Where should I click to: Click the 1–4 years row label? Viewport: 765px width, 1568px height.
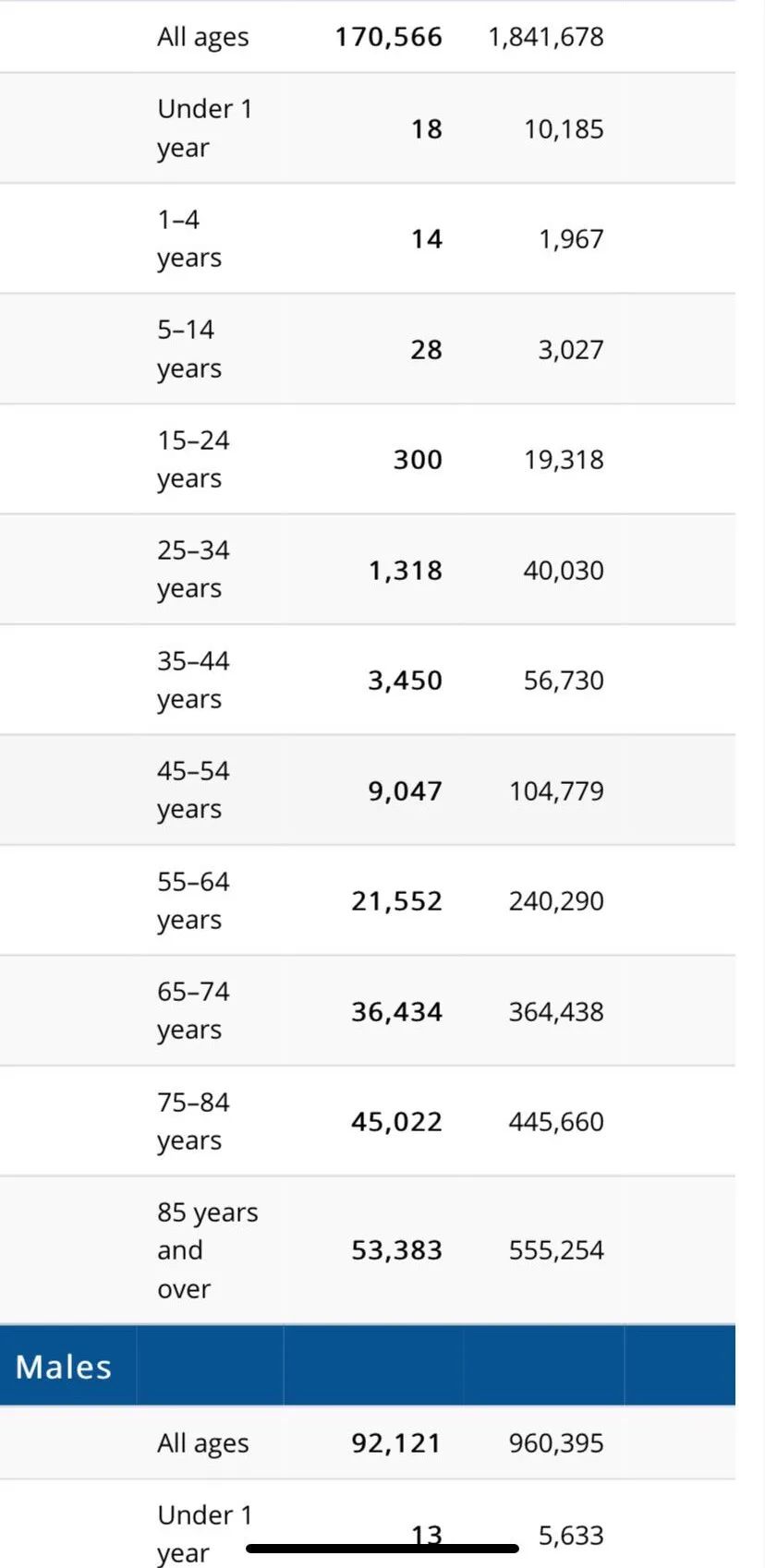point(188,239)
